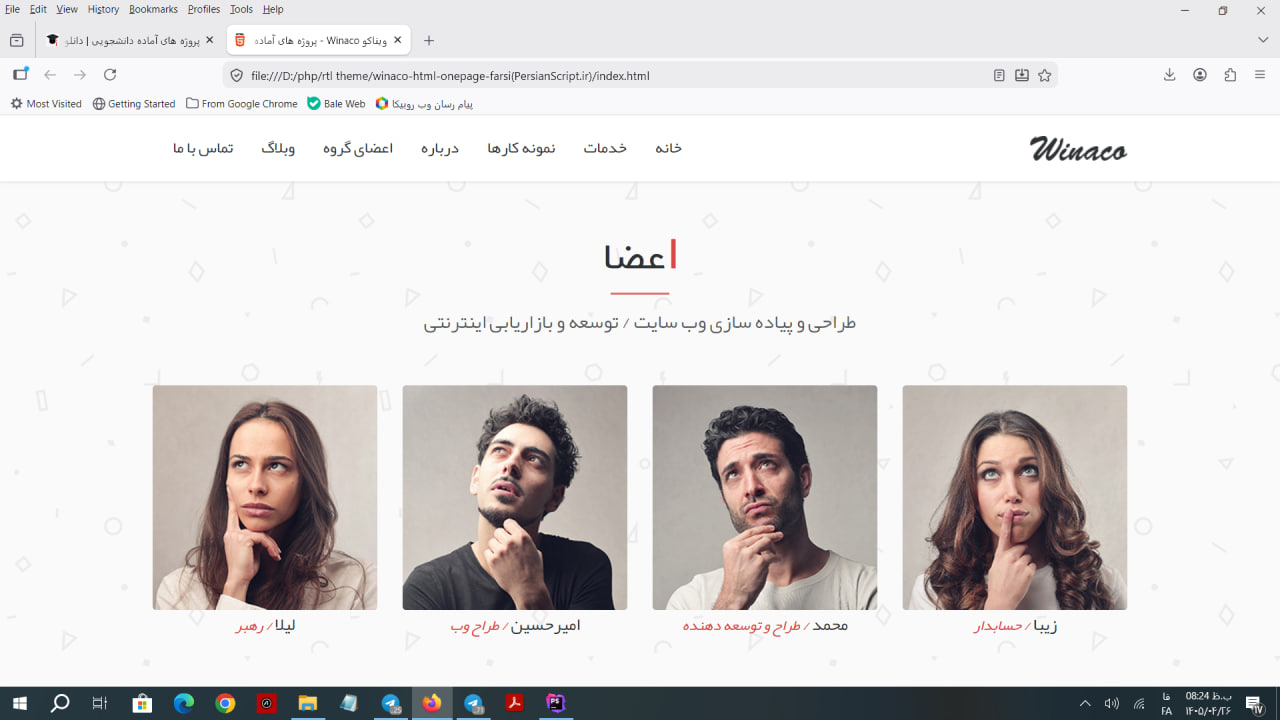Screen dimensions: 1280x720
Task: Click the tracking protection shield icon
Action: pyautogui.click(x=237, y=75)
